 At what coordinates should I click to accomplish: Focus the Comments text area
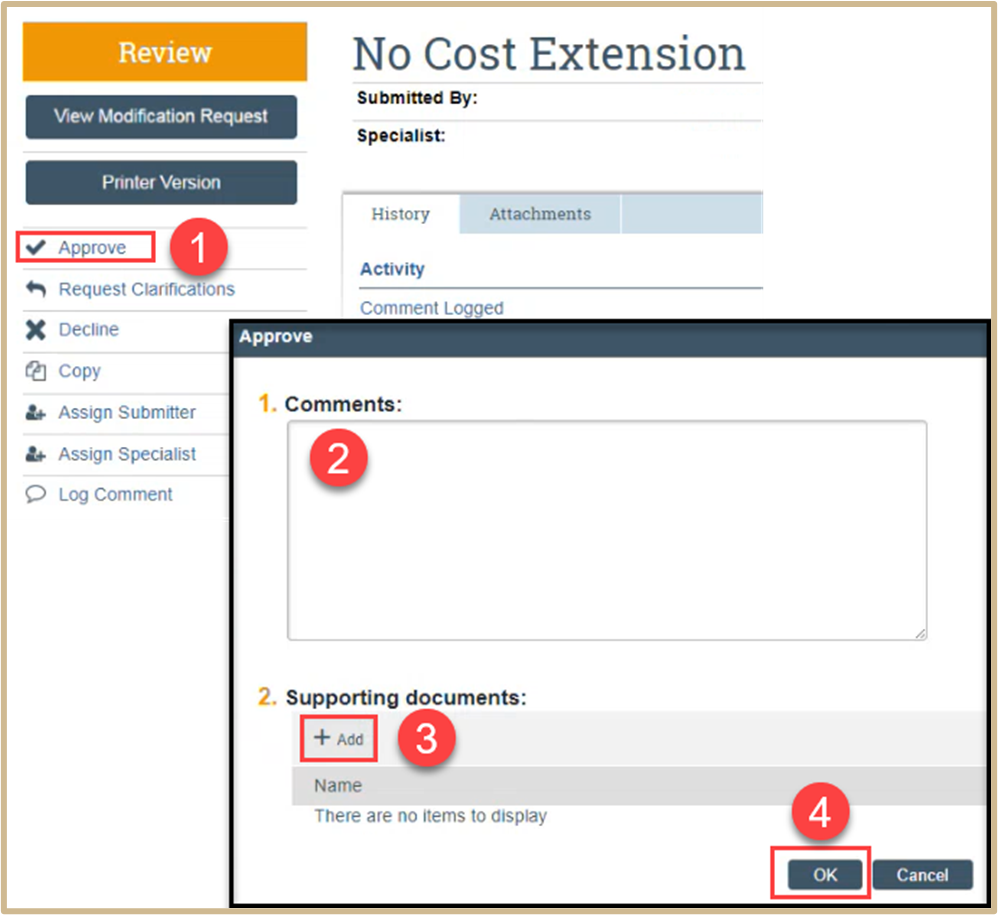pos(607,530)
